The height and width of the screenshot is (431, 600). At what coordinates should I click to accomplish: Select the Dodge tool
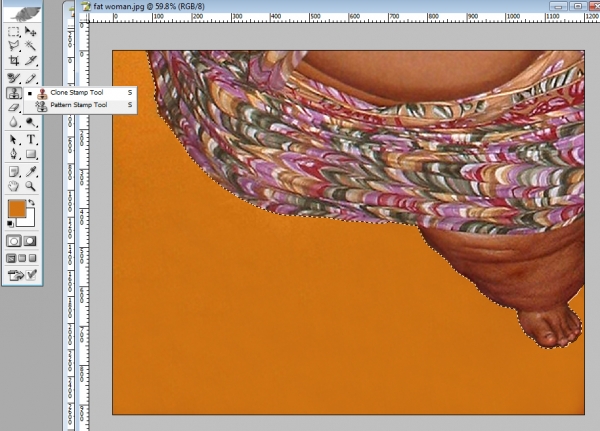coord(30,122)
